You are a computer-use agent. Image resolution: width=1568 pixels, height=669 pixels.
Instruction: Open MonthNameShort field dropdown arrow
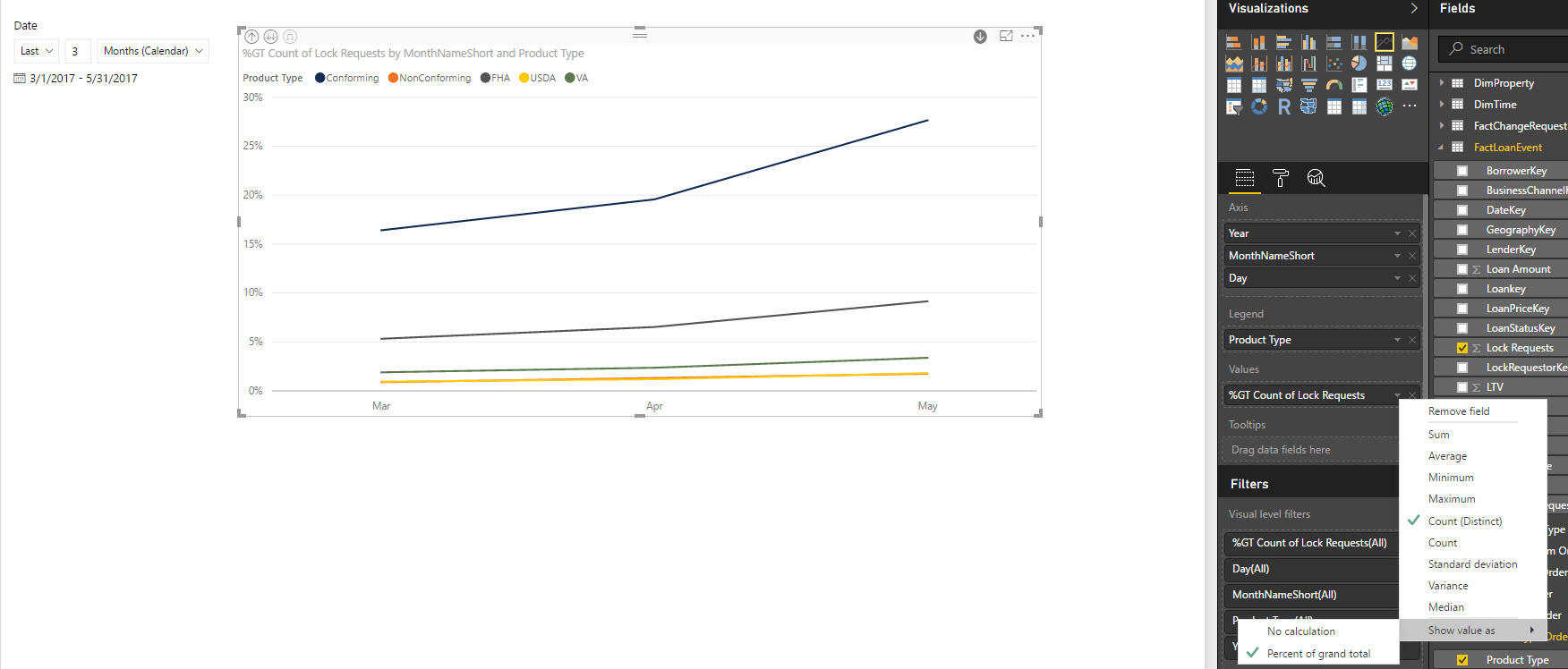(1397, 256)
